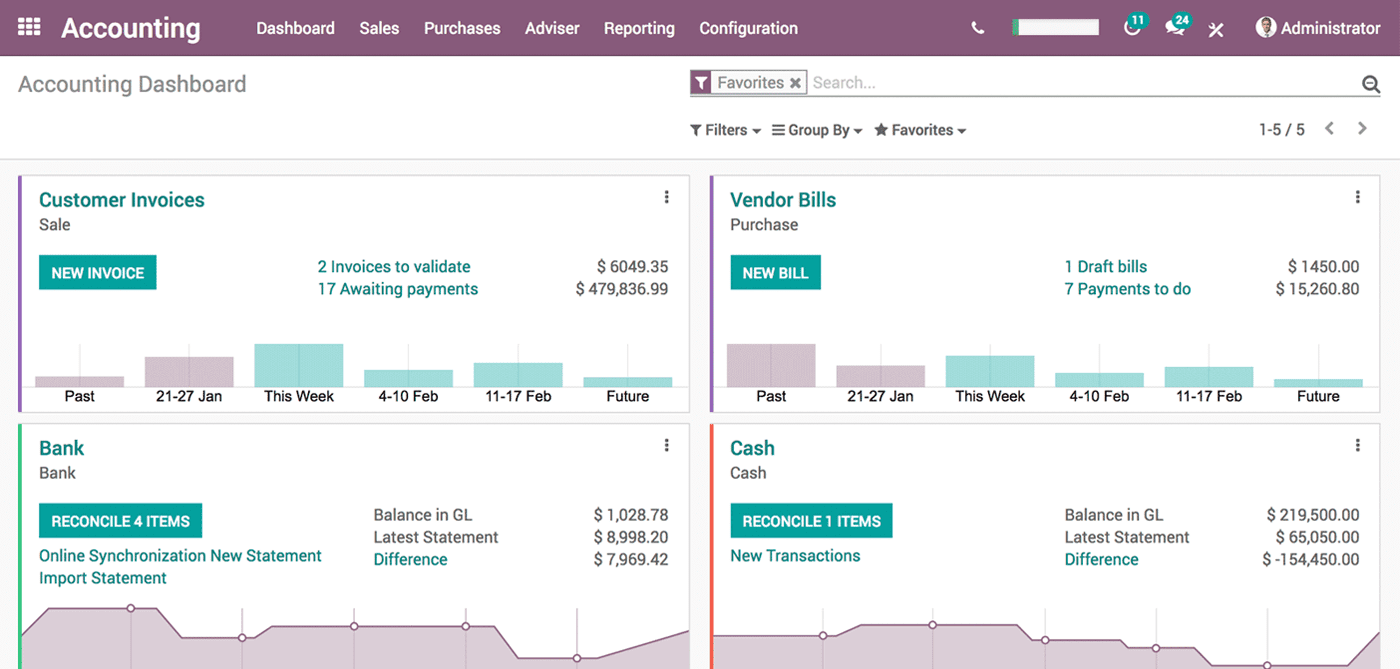1400x669 pixels.
Task: Go to next page arrow
Action: (x=1362, y=129)
